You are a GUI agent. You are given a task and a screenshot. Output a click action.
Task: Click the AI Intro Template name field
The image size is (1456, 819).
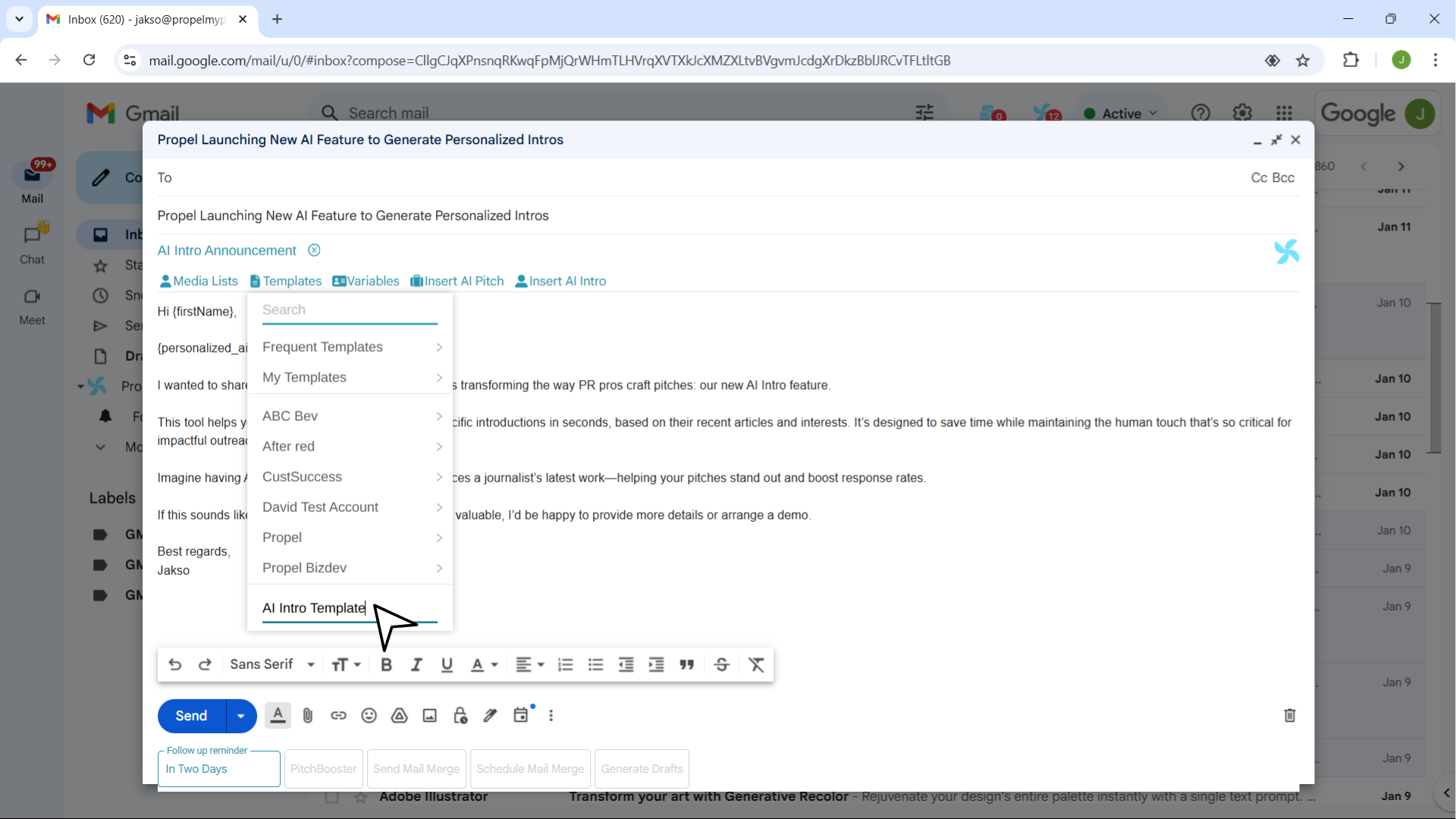(350, 608)
